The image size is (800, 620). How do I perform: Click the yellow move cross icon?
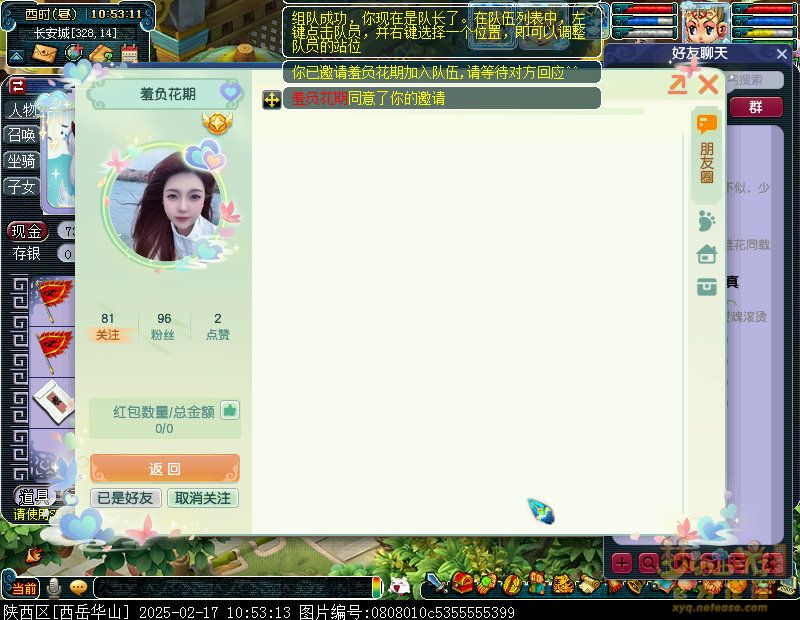coord(272,100)
